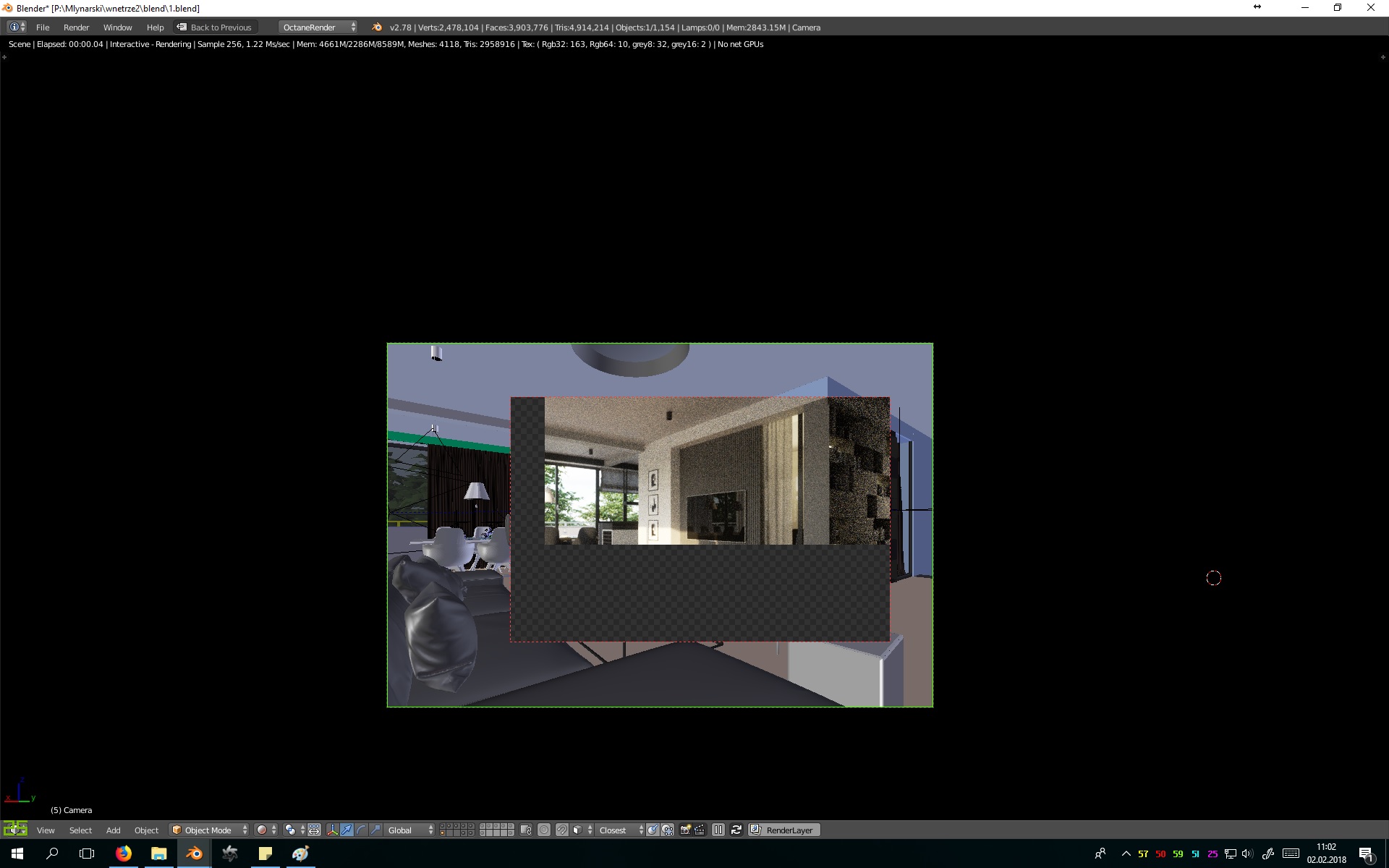Viewport: 1389px width, 868px height.
Task: Click the 3D View editor type icon
Action: click(x=14, y=830)
